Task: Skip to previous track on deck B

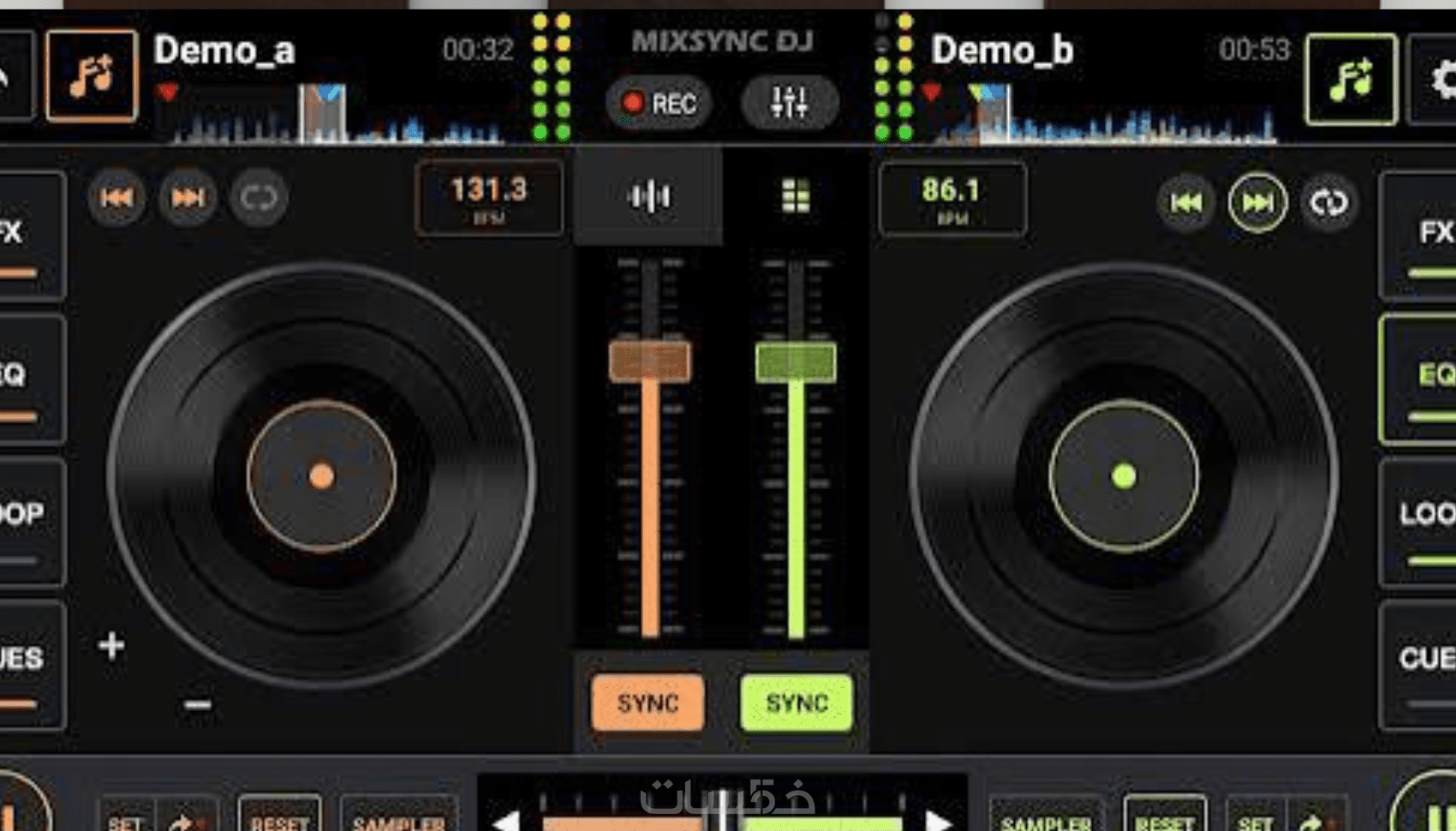Action: (1186, 203)
